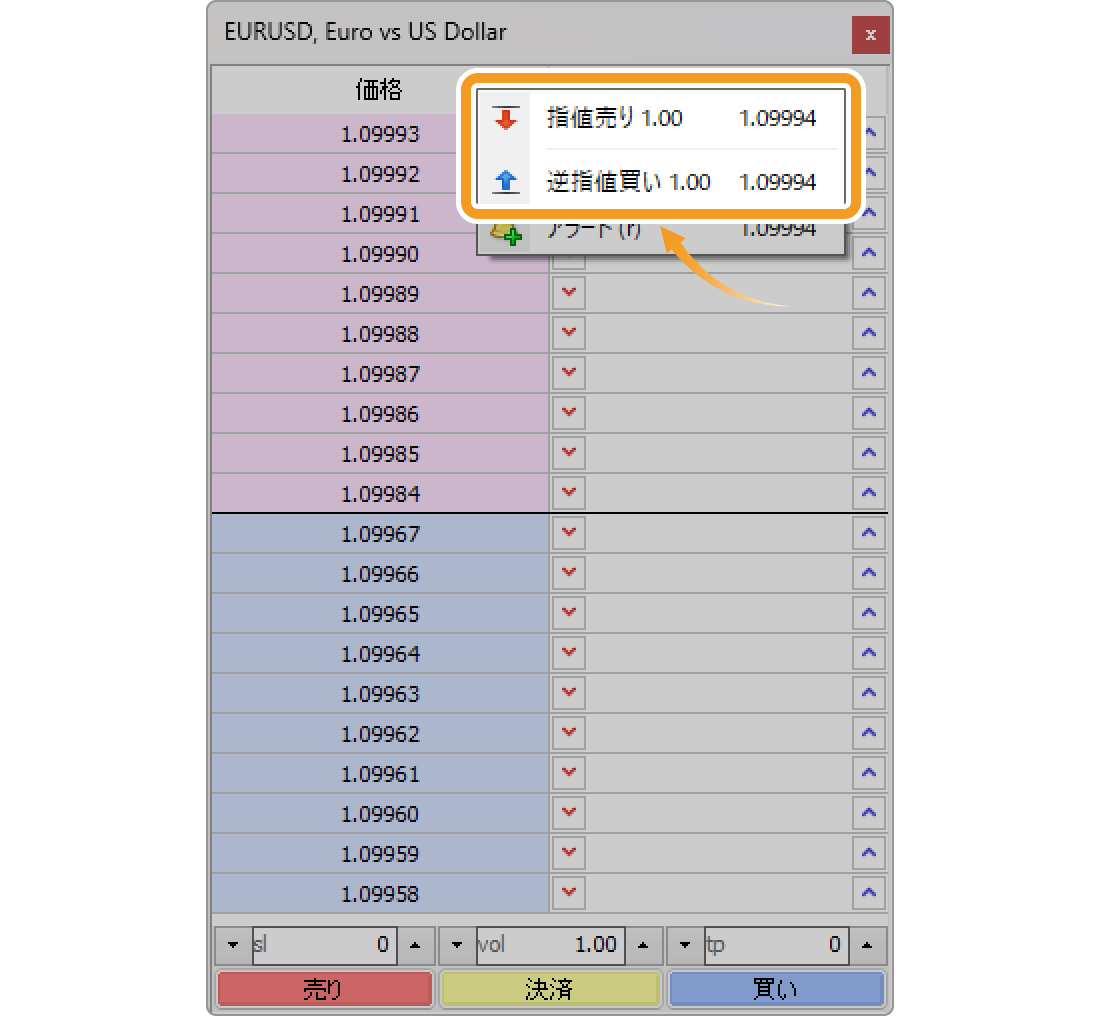
Task: Click blue buy arrow on the 1.09984 row
Action: pos(868,493)
